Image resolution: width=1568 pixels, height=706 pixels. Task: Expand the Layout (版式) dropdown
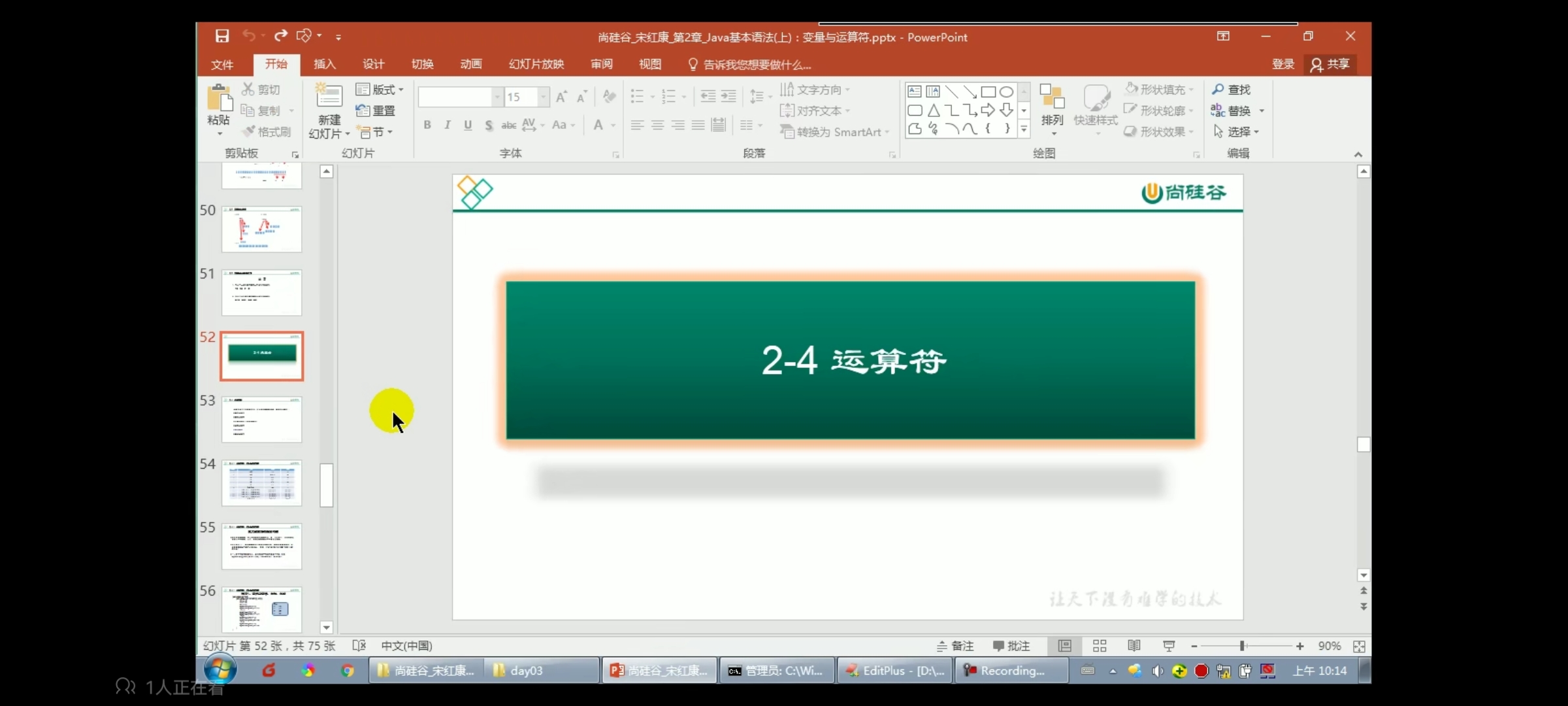pos(380,90)
